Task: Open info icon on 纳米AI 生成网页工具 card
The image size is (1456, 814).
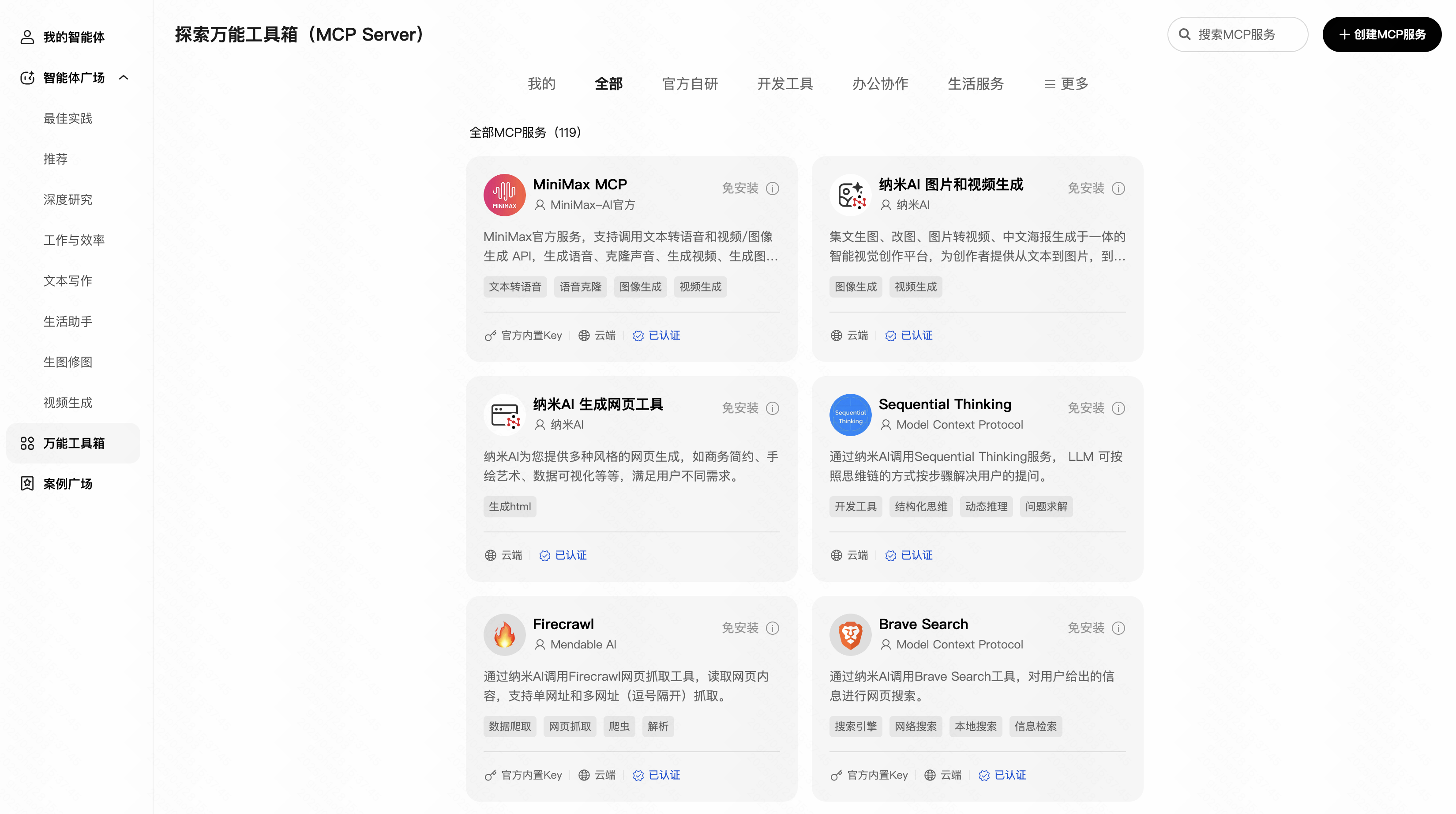Action: 772,408
